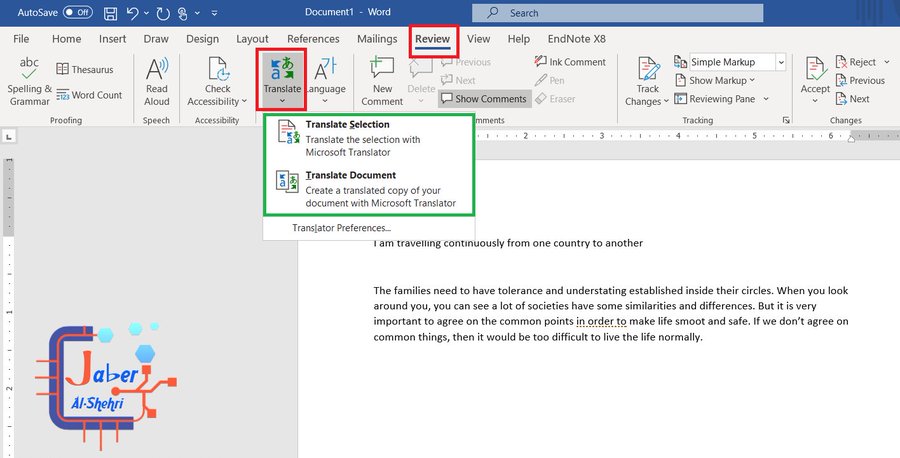Open Reviewing Pane dropdown arrow

click(766, 99)
